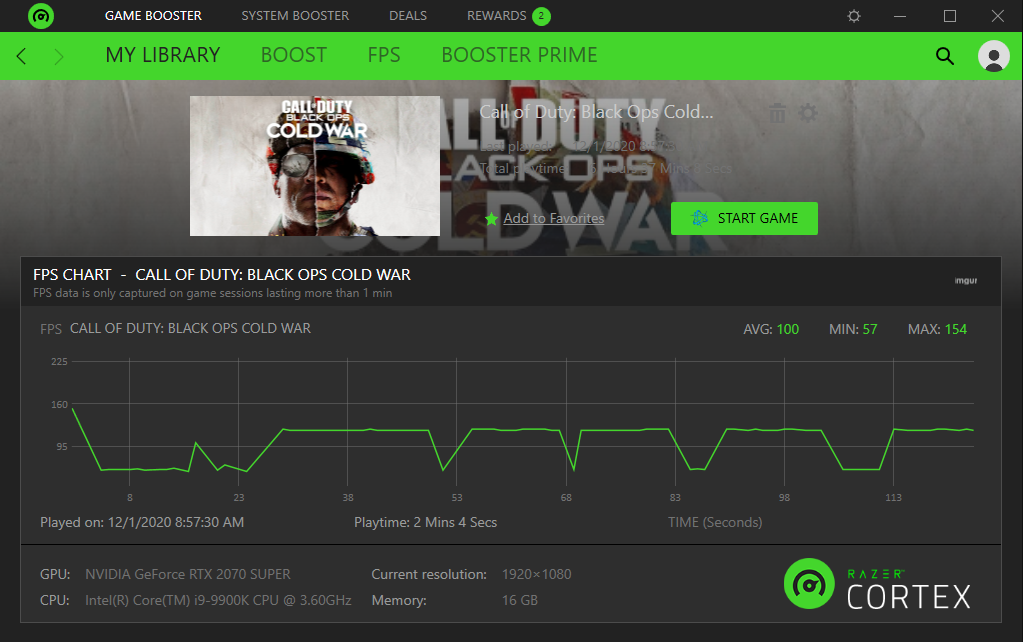Click the FPS Chart heading text
The width and height of the screenshot is (1023, 642).
click(222, 275)
